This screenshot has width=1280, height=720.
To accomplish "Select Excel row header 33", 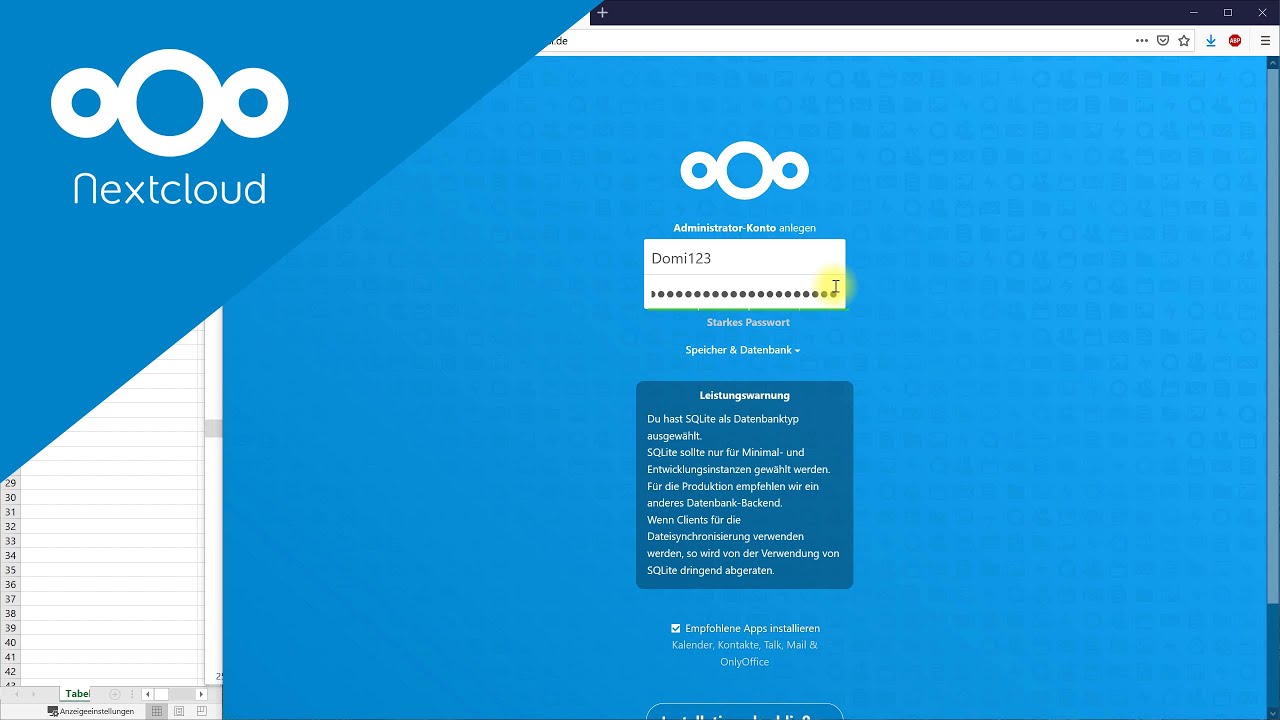I will tap(11, 541).
